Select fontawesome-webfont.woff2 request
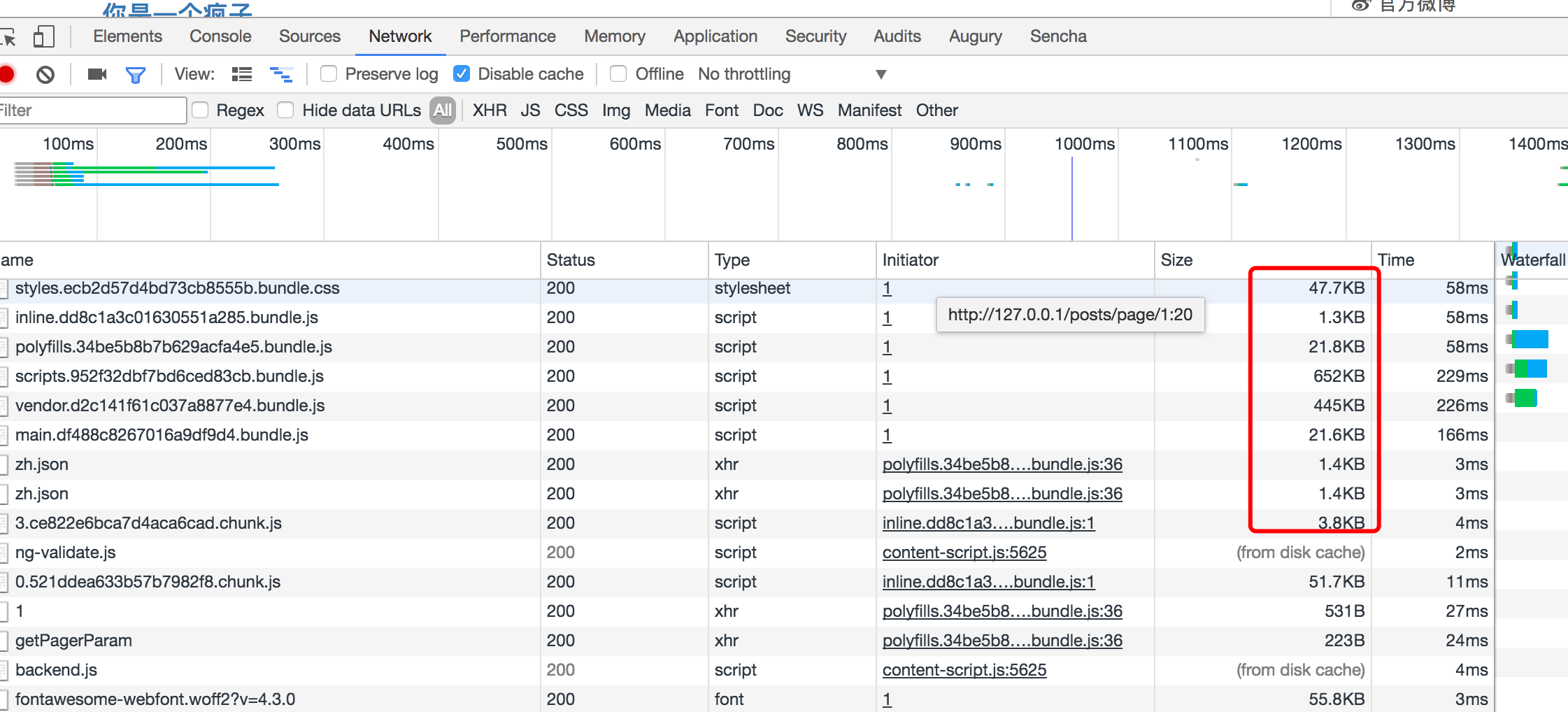The image size is (1568, 712). (155, 699)
